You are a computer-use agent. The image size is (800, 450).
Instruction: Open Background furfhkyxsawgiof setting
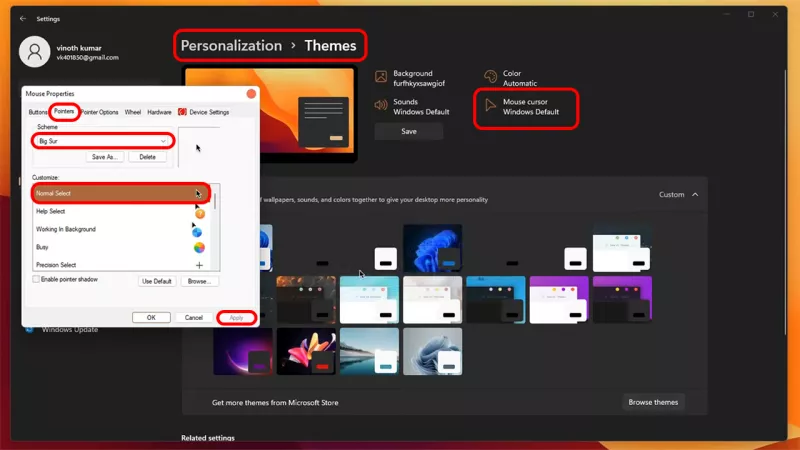[x=411, y=78]
